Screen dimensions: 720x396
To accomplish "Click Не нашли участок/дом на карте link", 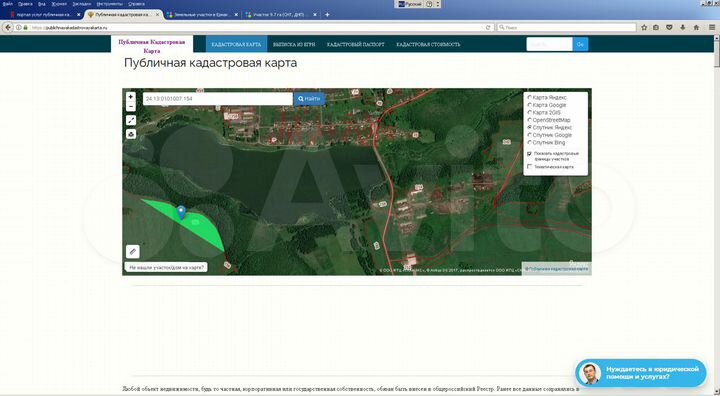I will click(166, 267).
